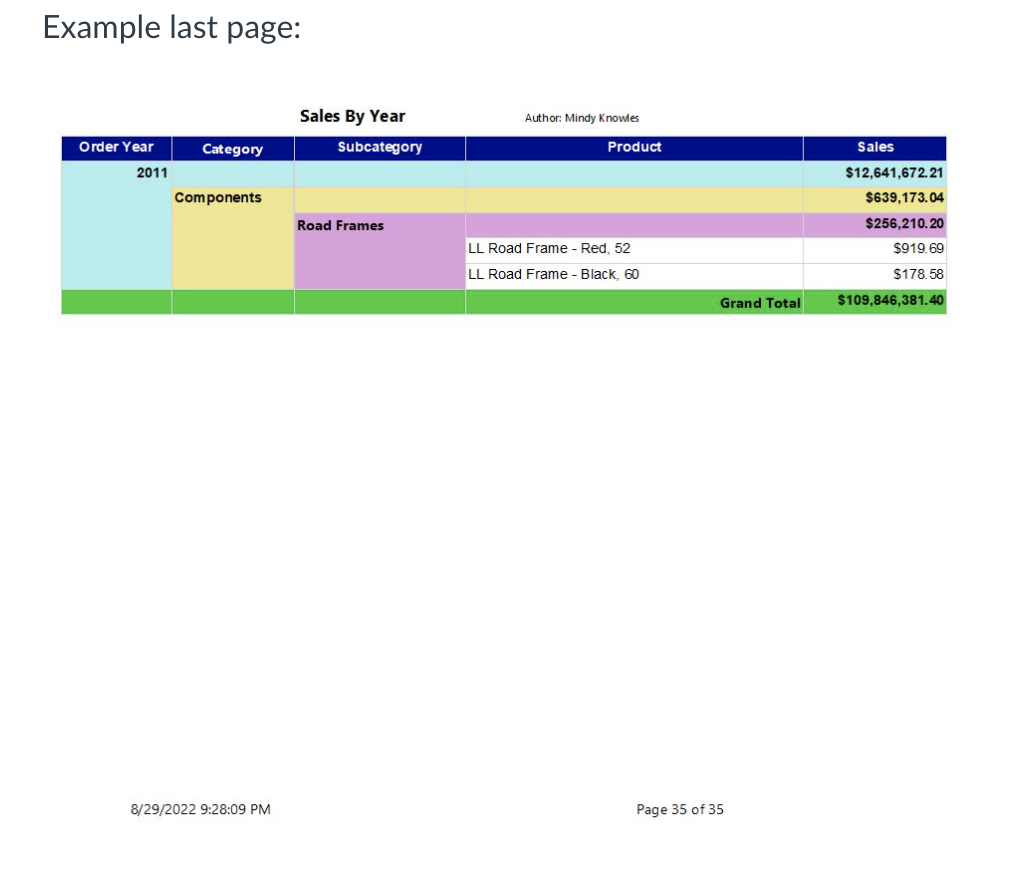Click the Grand Total label cell
Viewport: 1030px width, 894px height.
(760, 301)
